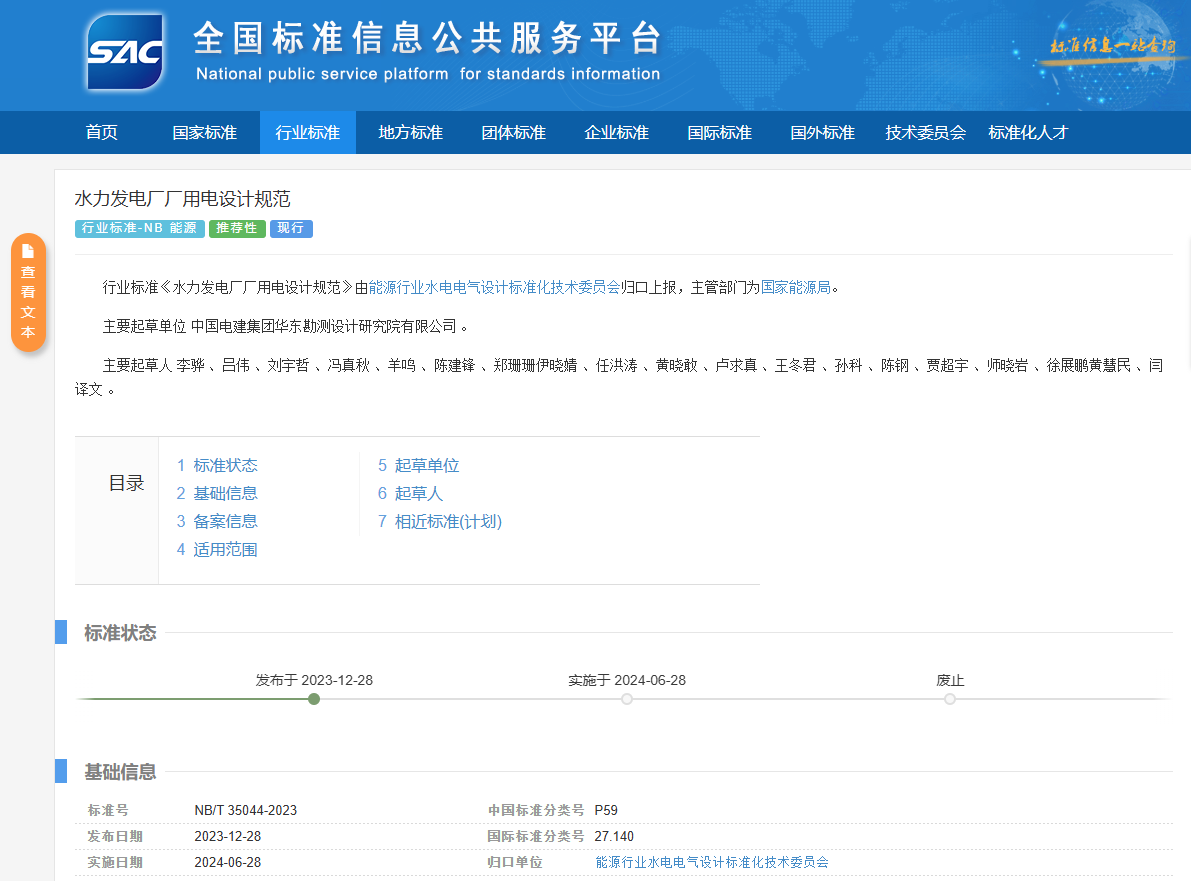Click the 国家能源局 link
The width and height of the screenshot is (1191, 881).
point(795,287)
